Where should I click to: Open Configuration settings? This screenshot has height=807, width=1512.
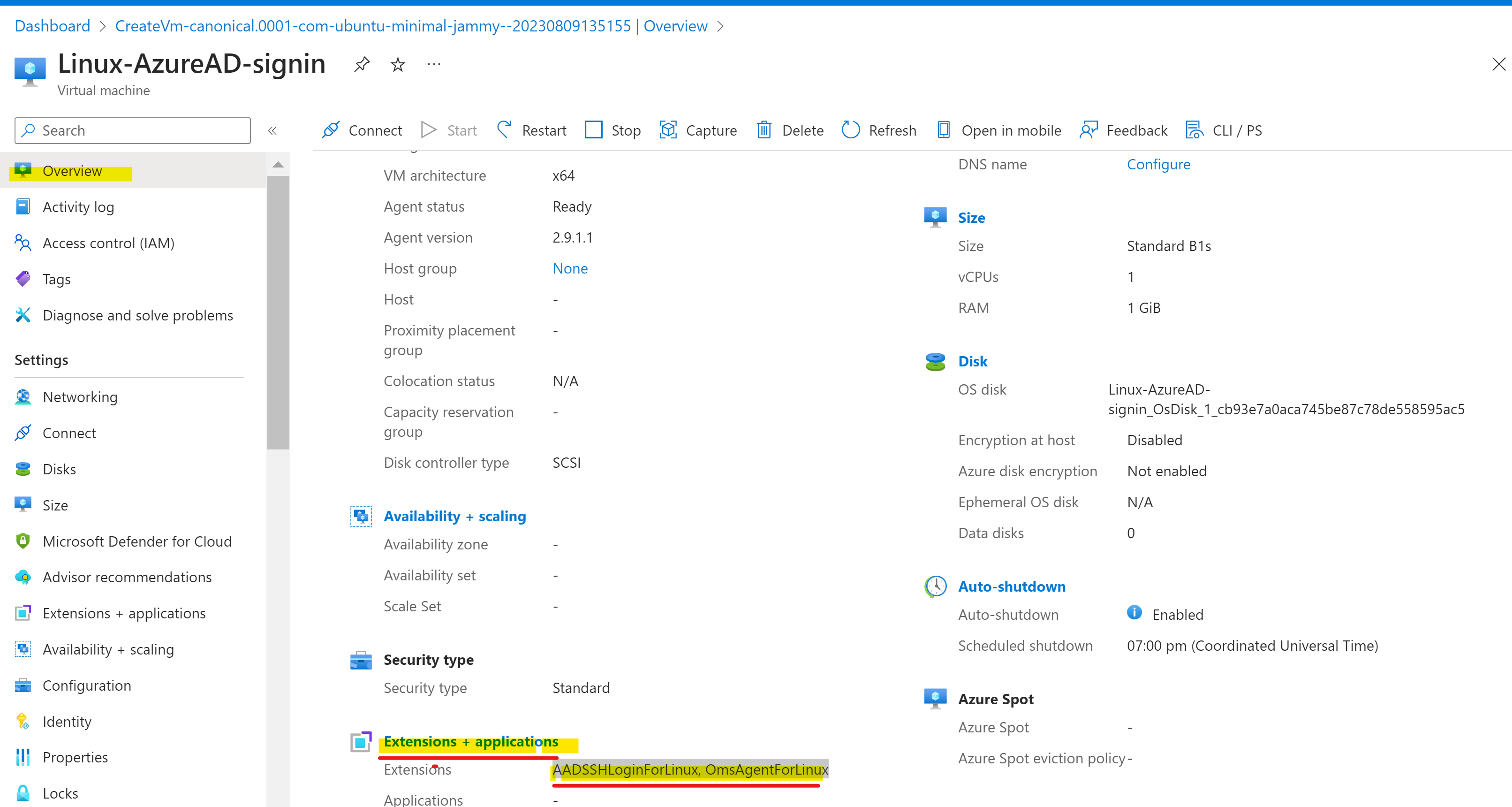coord(133,685)
